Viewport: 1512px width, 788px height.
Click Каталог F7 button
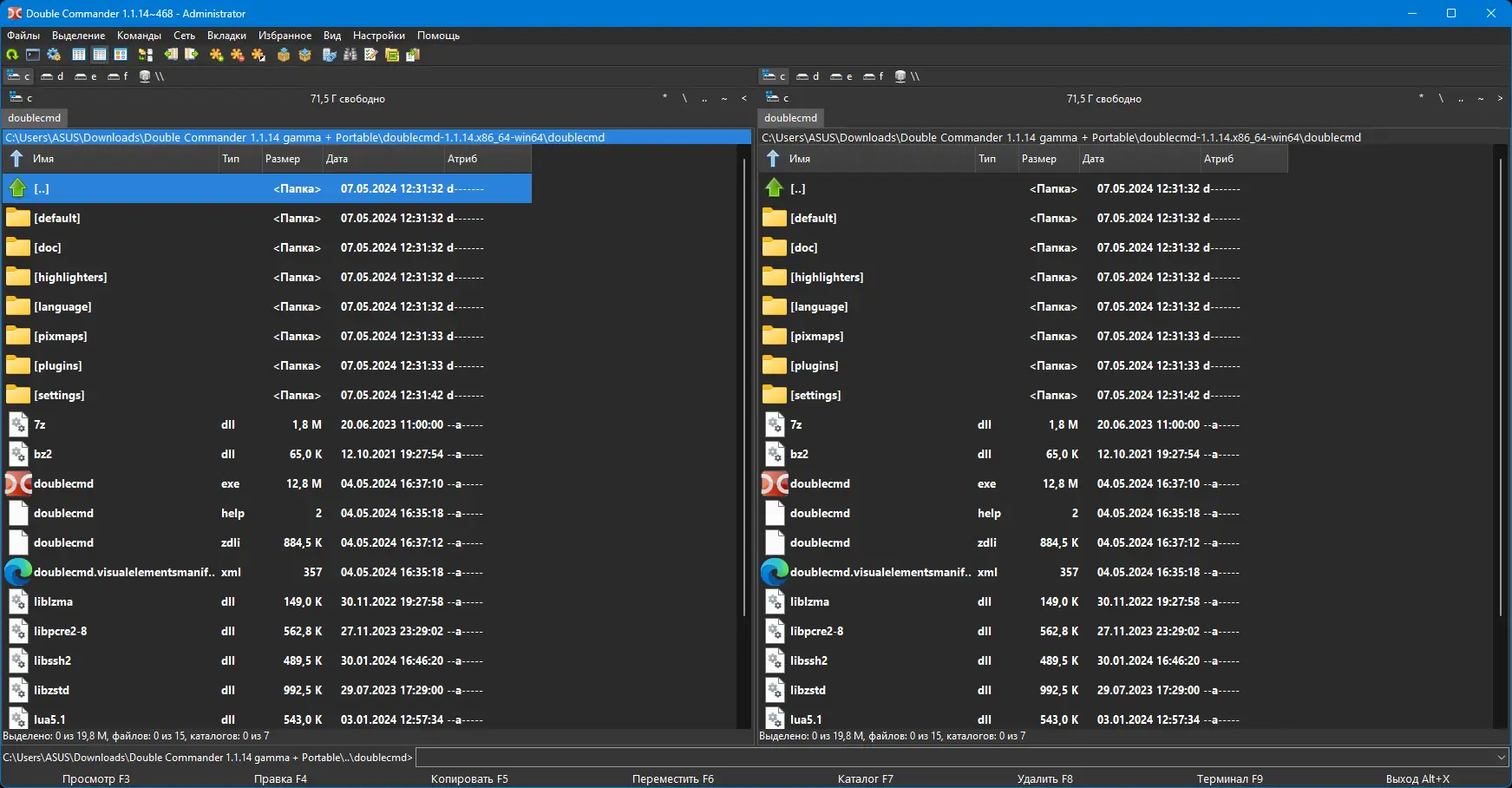[x=865, y=779]
